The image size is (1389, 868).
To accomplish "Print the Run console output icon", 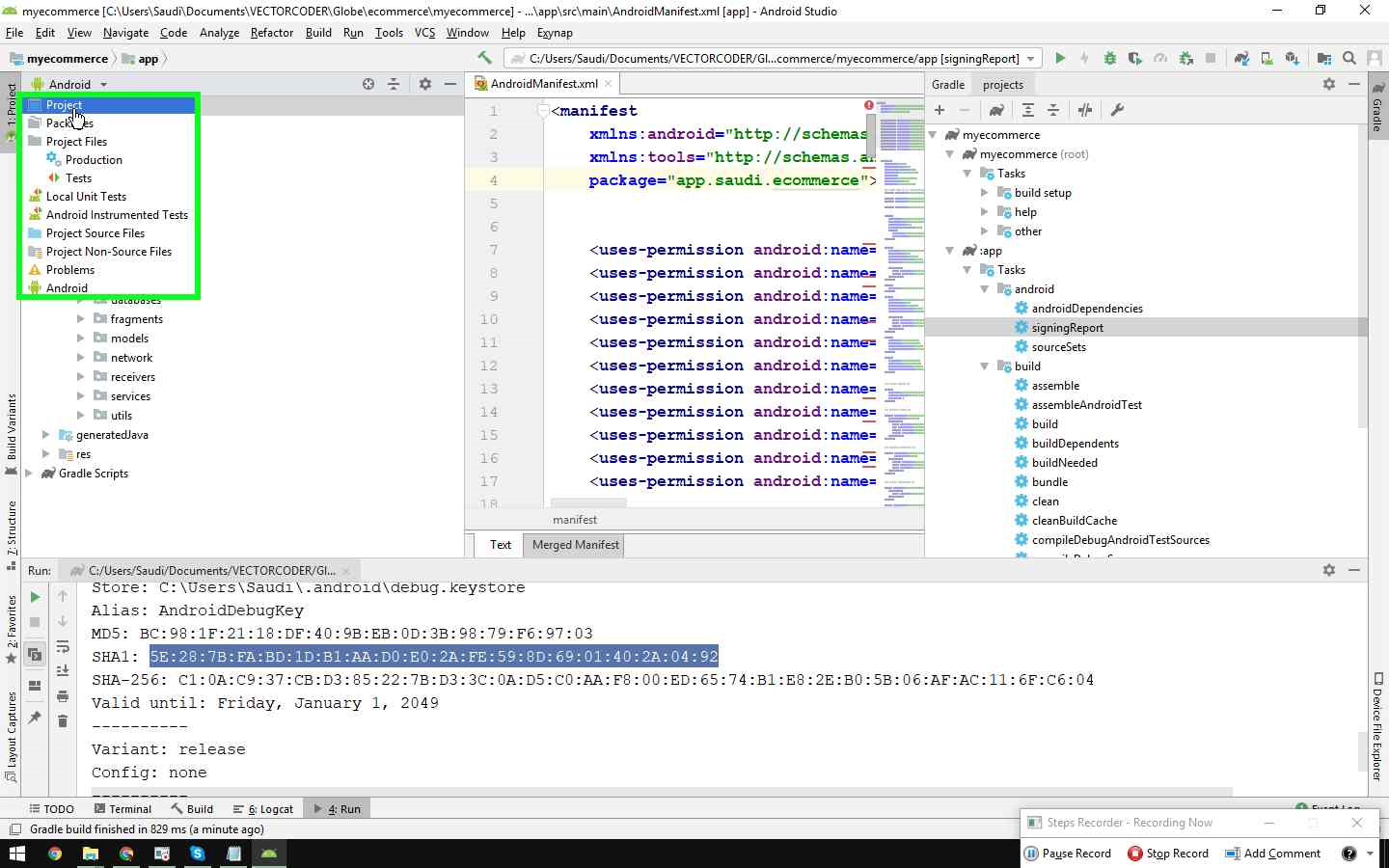I will point(63,695).
